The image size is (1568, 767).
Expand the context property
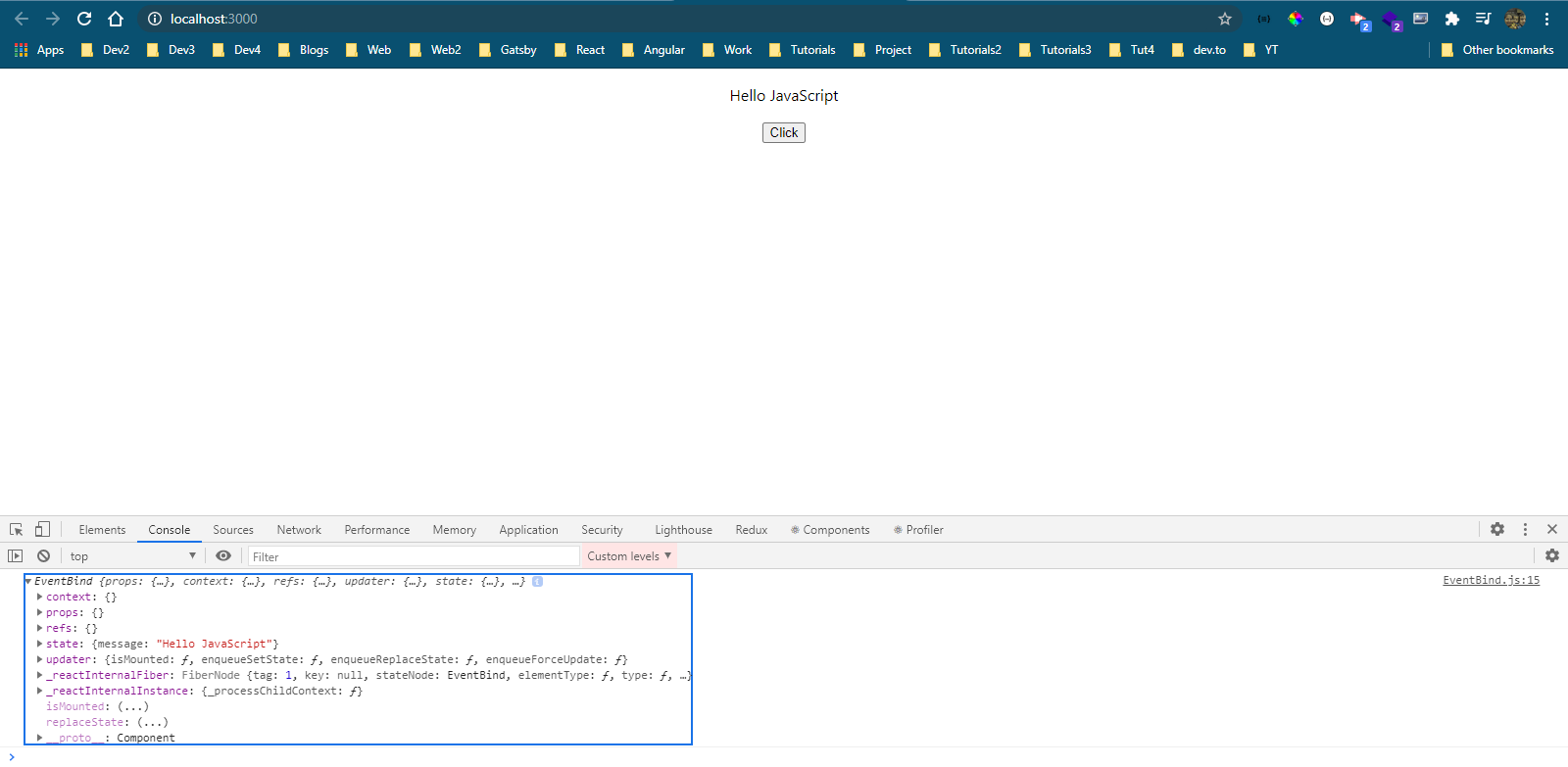39,597
